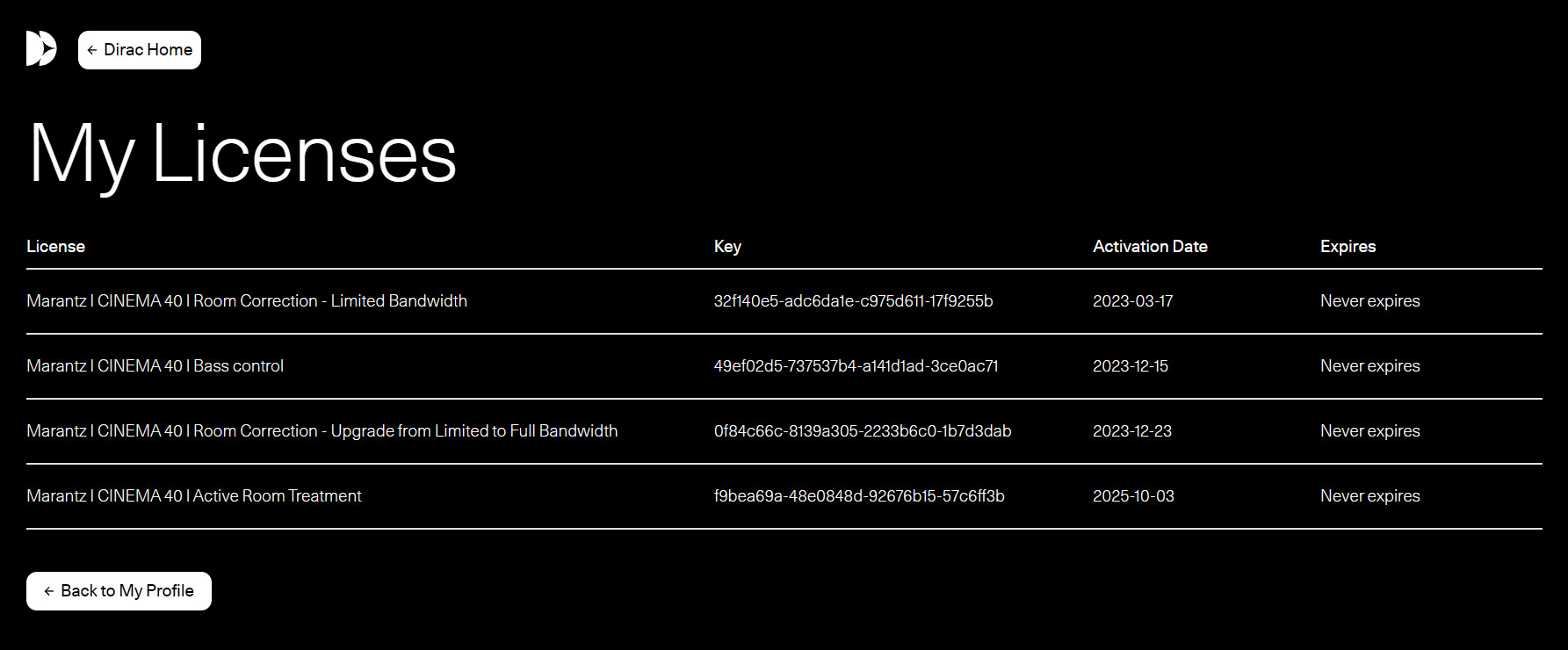Click the Dirac logo icon

coord(41,49)
